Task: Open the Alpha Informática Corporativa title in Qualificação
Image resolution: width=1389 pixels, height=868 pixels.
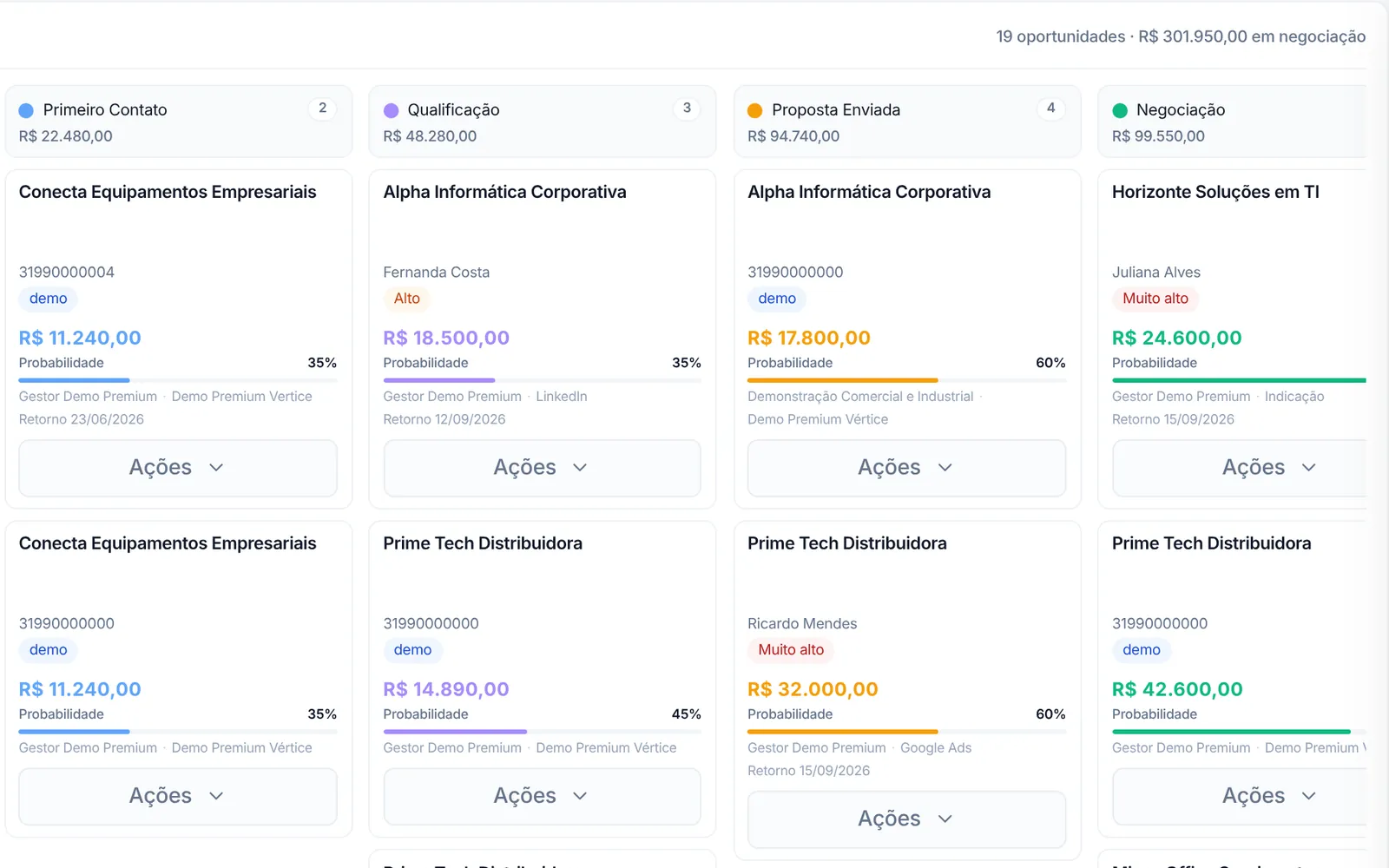Action: (504, 192)
